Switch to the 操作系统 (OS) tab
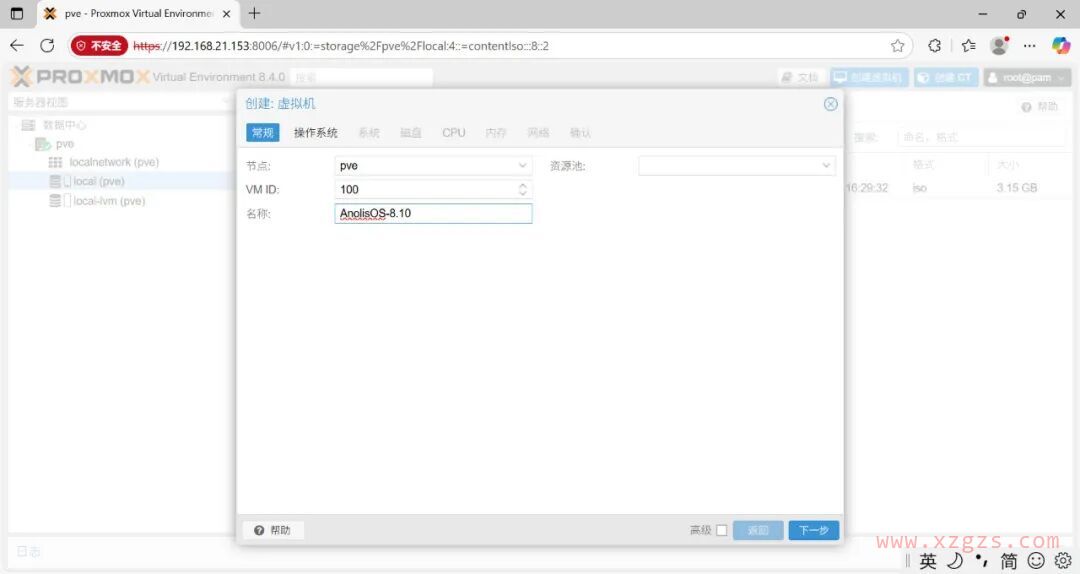The height and width of the screenshot is (574, 1080). click(x=315, y=133)
